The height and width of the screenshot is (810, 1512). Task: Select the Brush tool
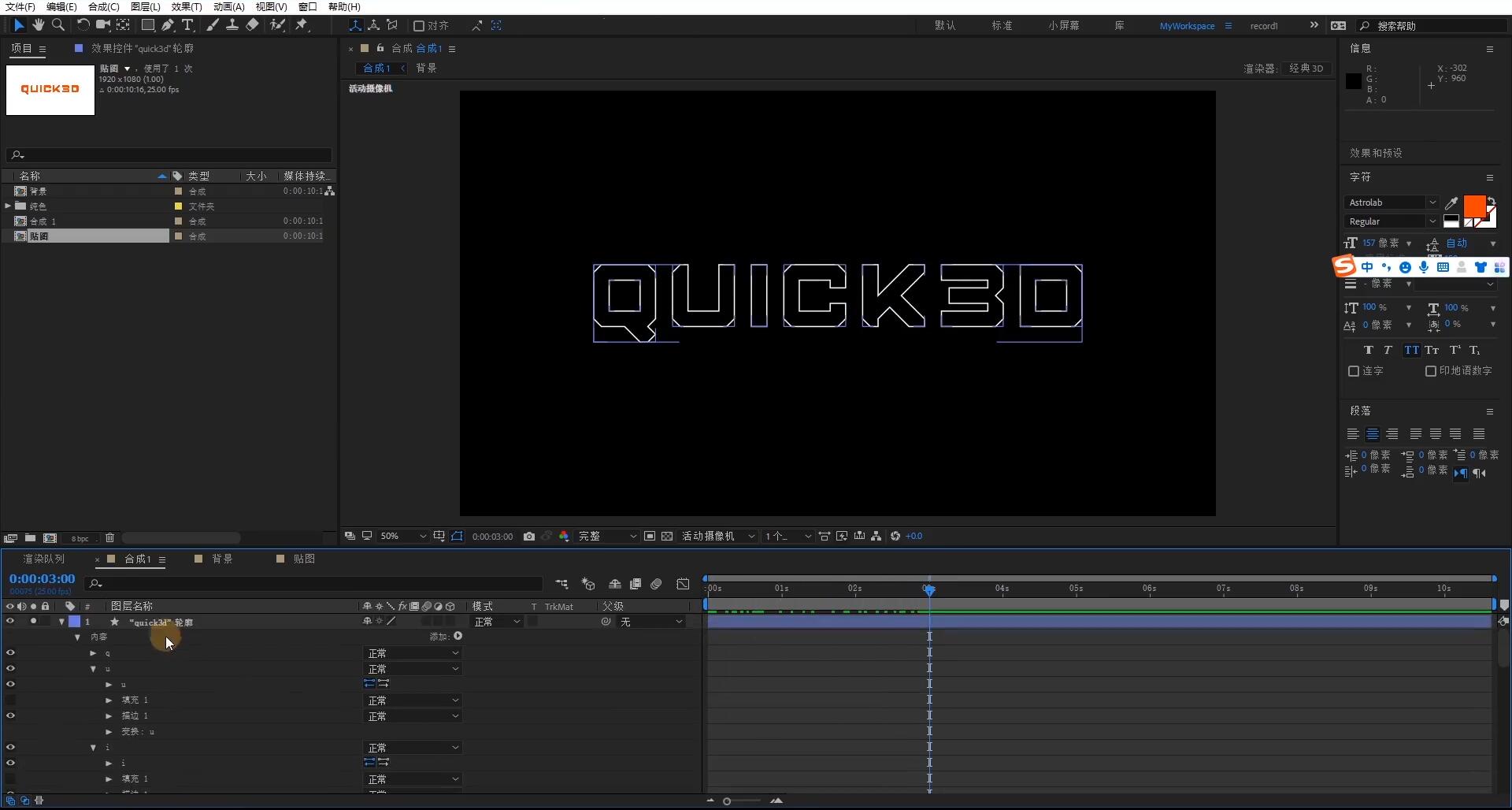tap(213, 25)
